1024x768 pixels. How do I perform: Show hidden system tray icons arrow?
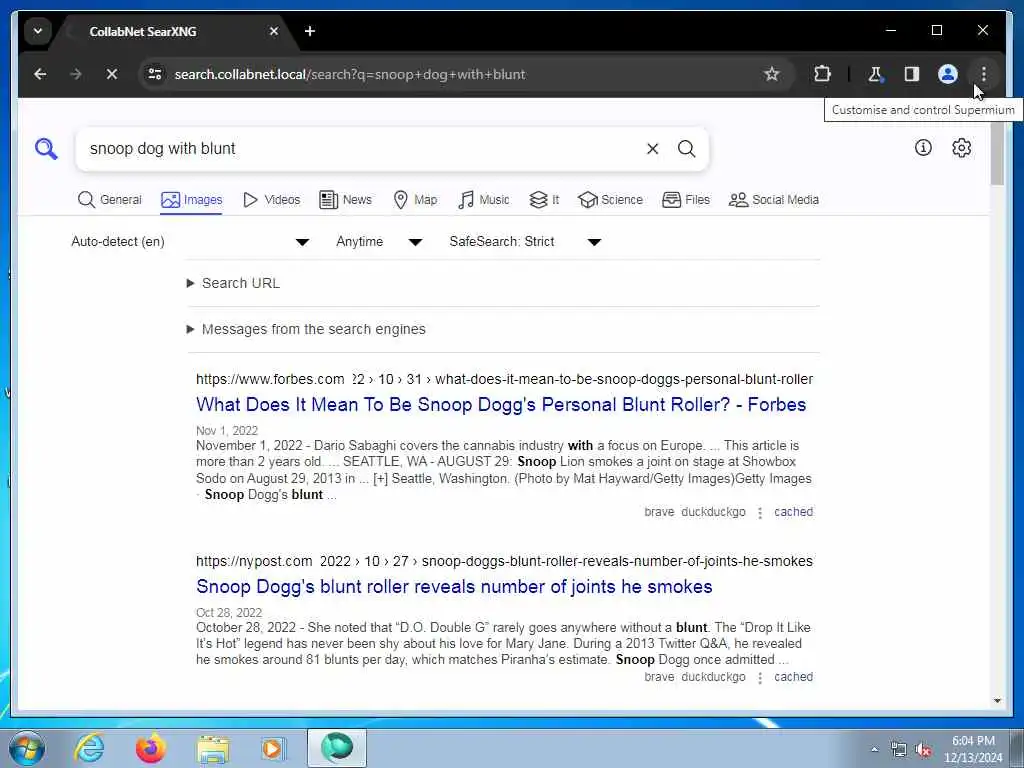(874, 749)
